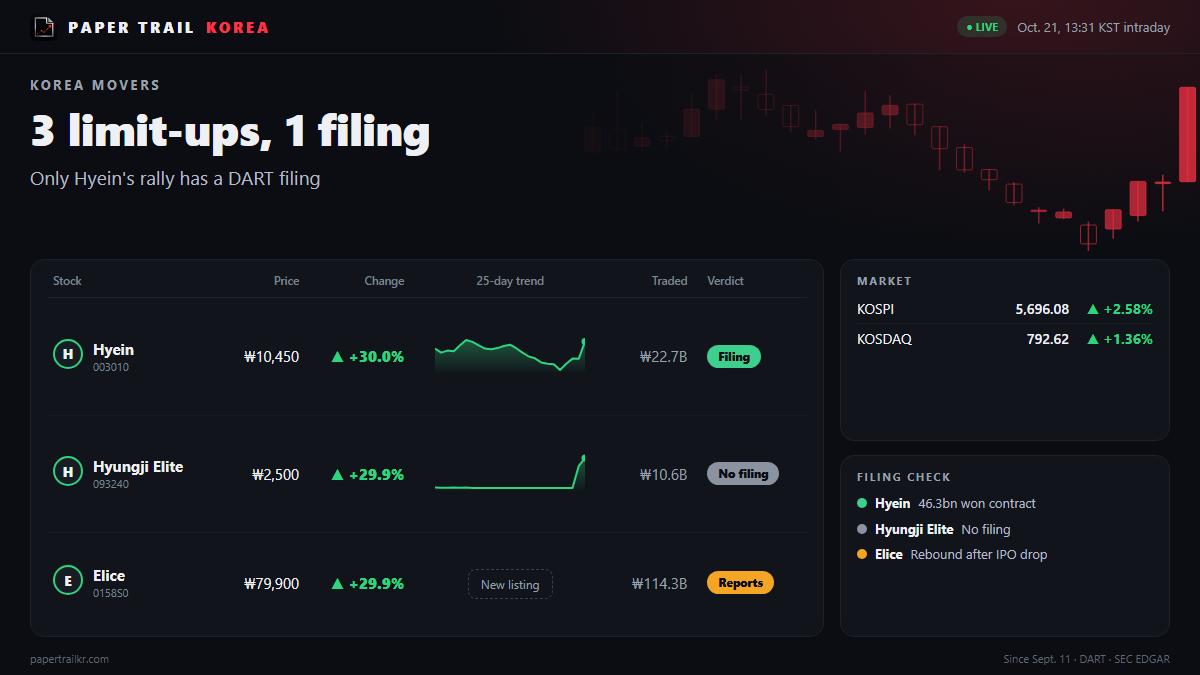Click the LIVE status badge

click(x=982, y=27)
